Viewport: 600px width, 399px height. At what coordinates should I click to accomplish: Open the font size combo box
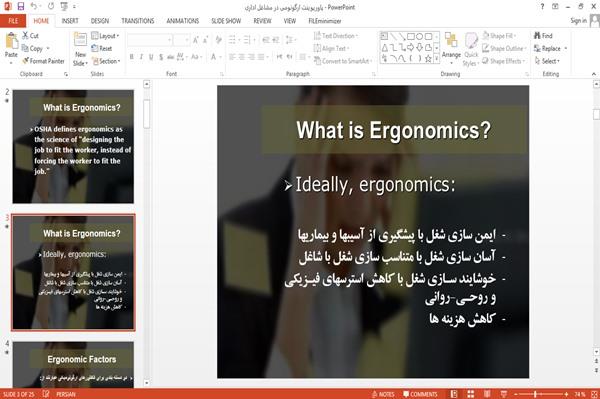[181, 39]
